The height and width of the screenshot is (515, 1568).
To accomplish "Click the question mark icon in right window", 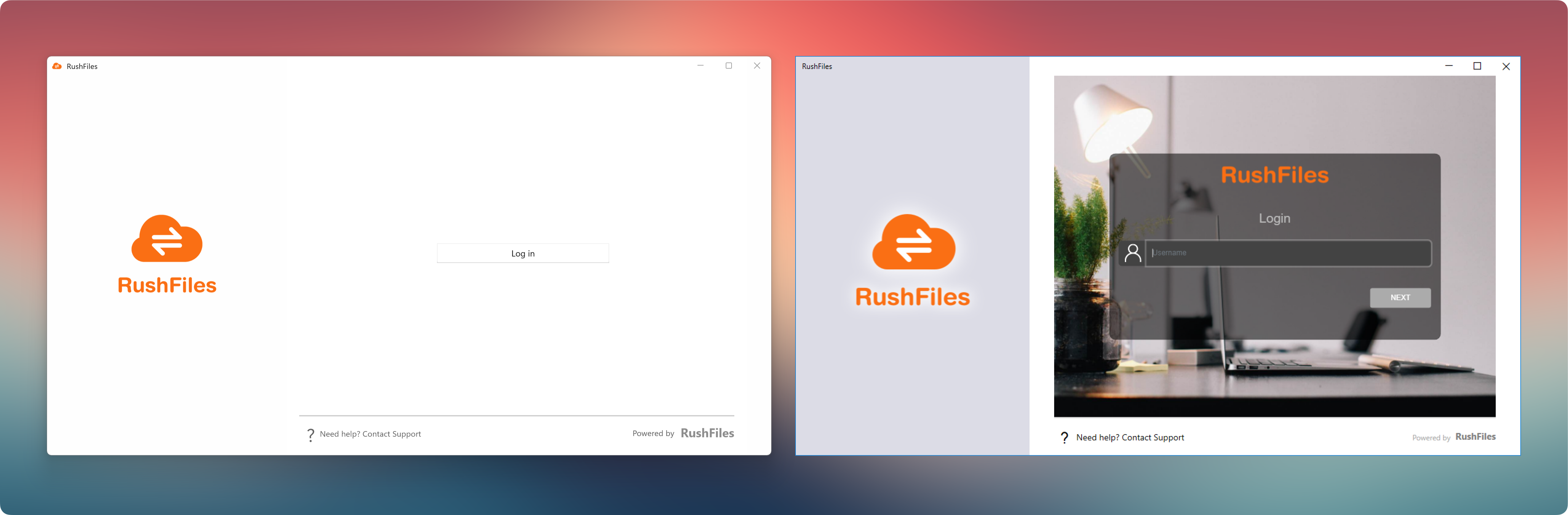I will pos(1064,437).
